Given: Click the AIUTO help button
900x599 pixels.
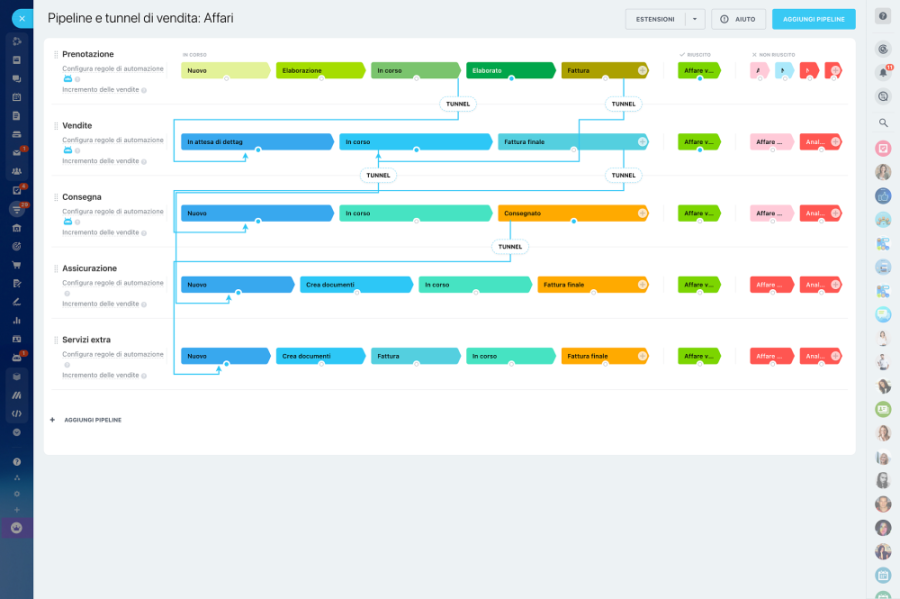Looking at the screenshot, I should [739, 19].
